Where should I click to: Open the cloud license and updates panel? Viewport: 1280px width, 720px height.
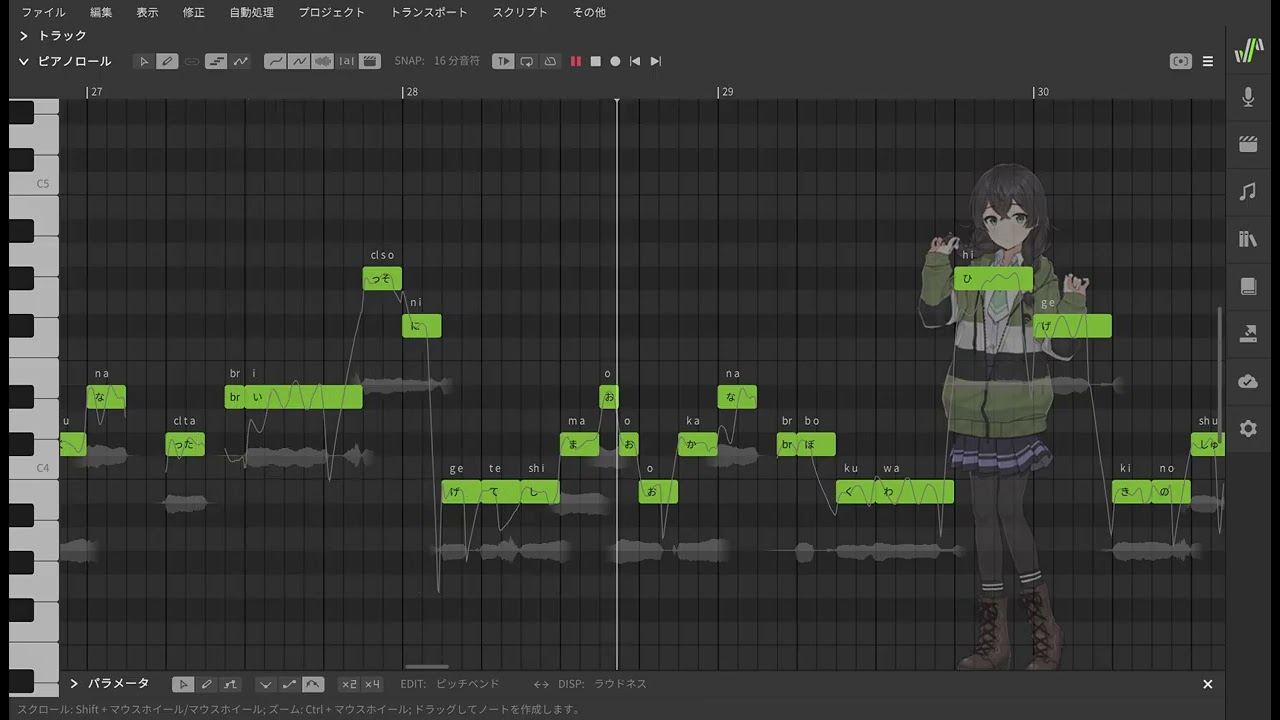coord(1248,381)
